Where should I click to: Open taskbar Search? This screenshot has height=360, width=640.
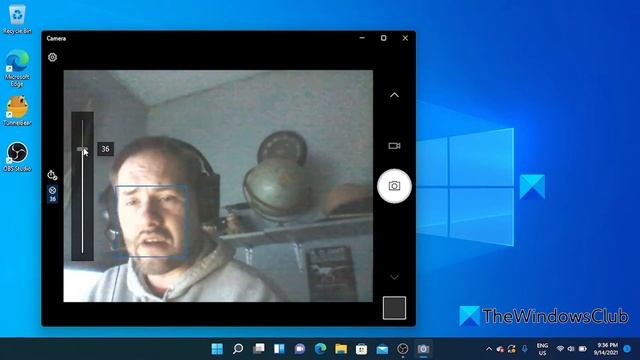tap(238, 349)
